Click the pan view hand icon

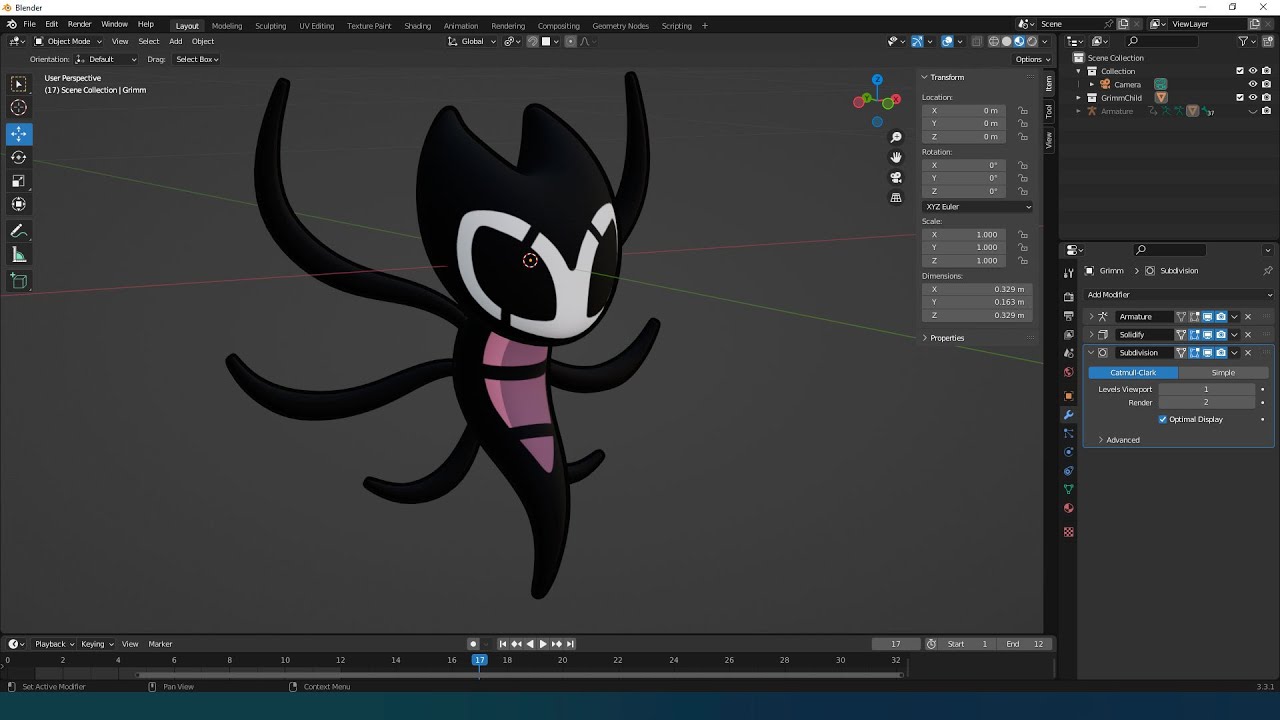[896, 157]
